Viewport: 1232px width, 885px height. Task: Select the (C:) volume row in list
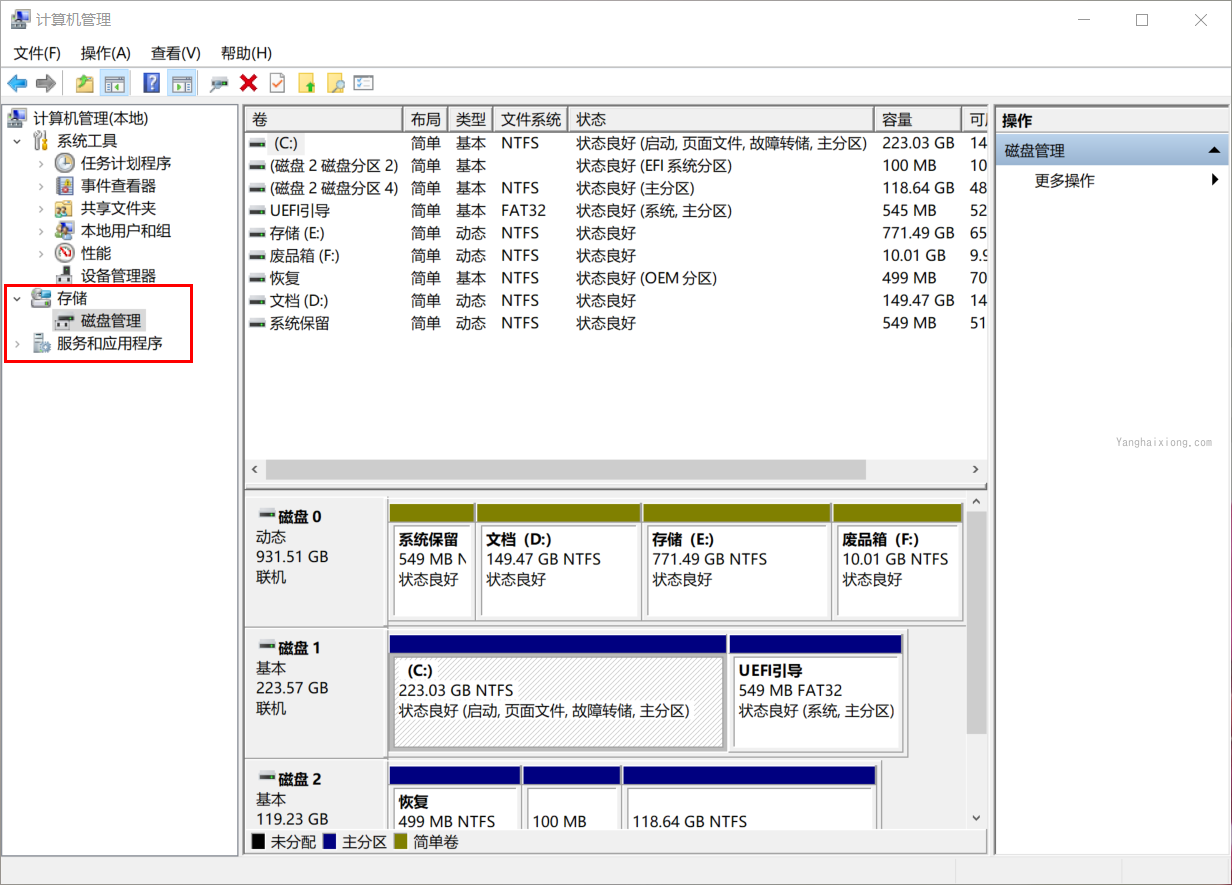(617, 143)
